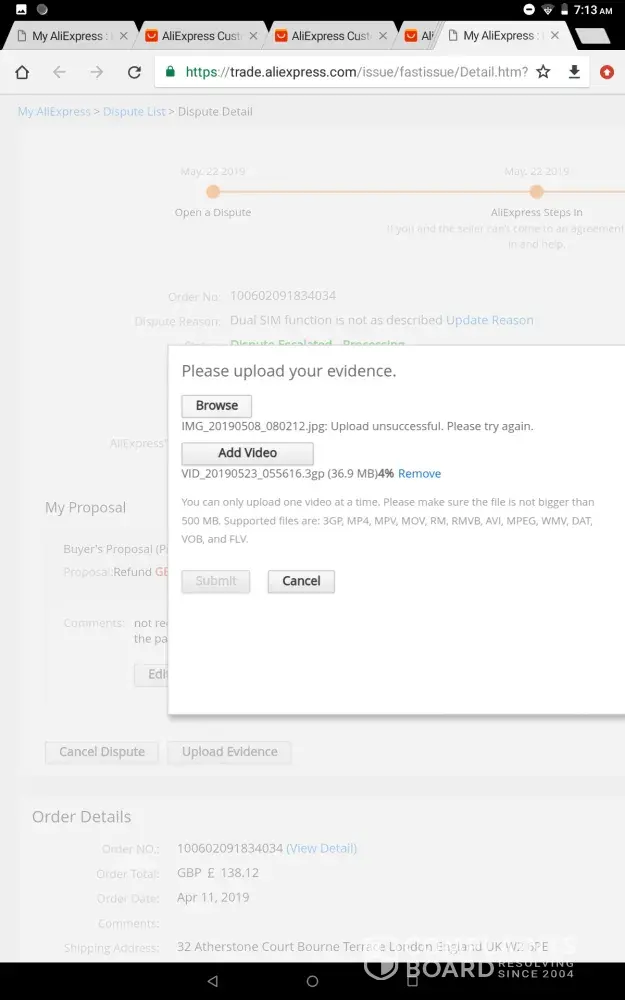Click the Add Video button

coord(247,453)
